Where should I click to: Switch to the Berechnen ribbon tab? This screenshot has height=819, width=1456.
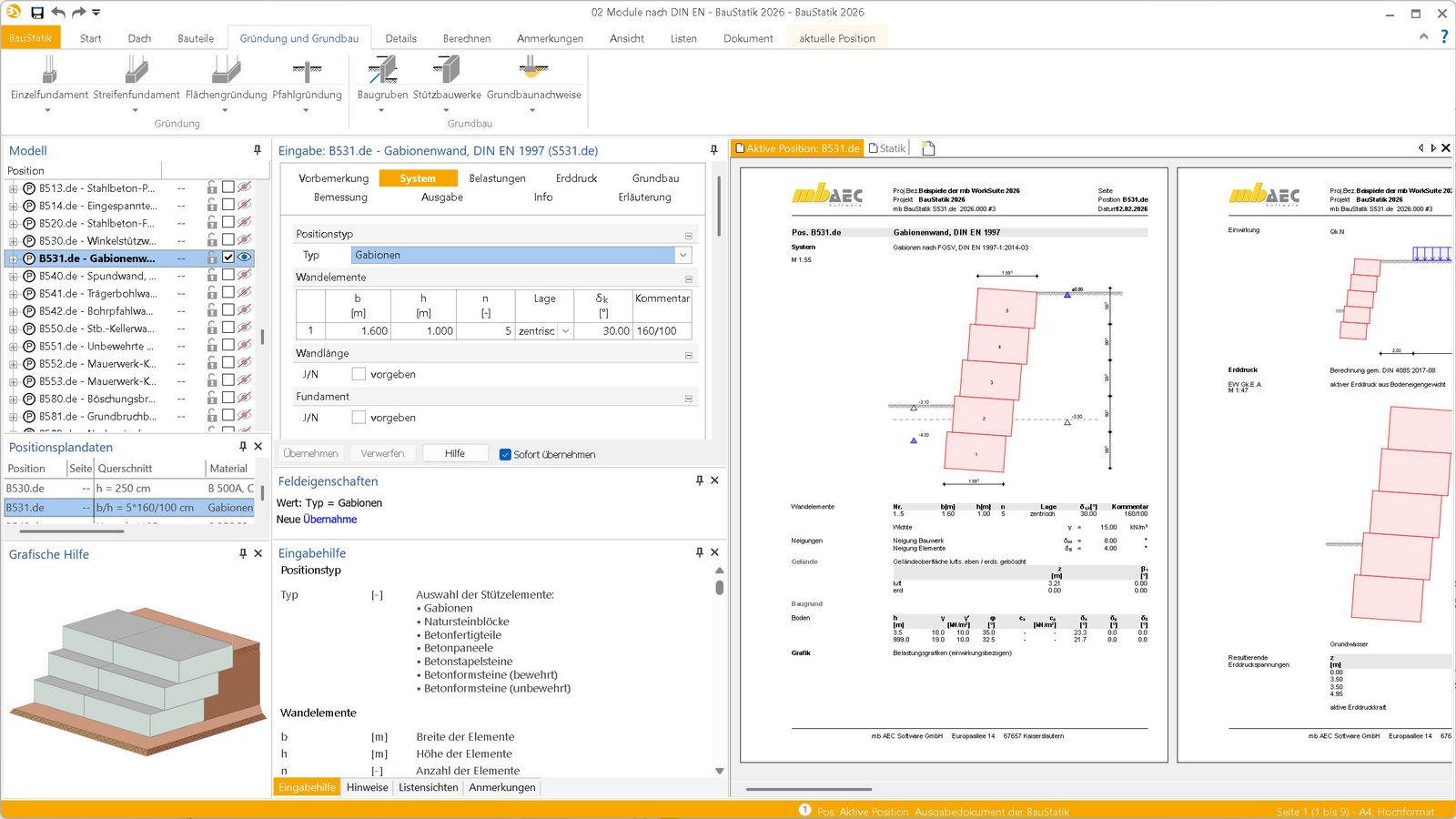466,38
